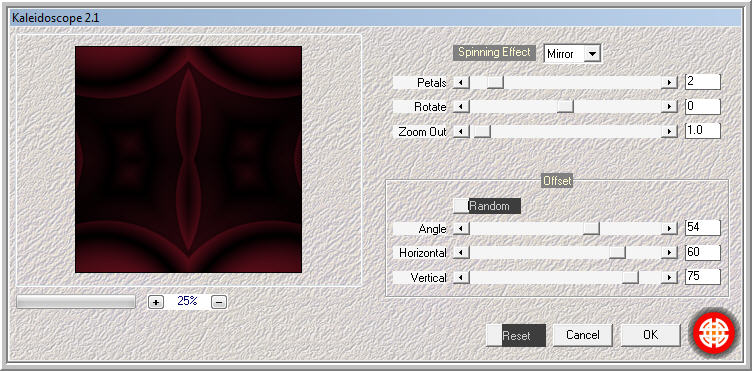
Task: Click the Angle value field
Action: pos(703,228)
